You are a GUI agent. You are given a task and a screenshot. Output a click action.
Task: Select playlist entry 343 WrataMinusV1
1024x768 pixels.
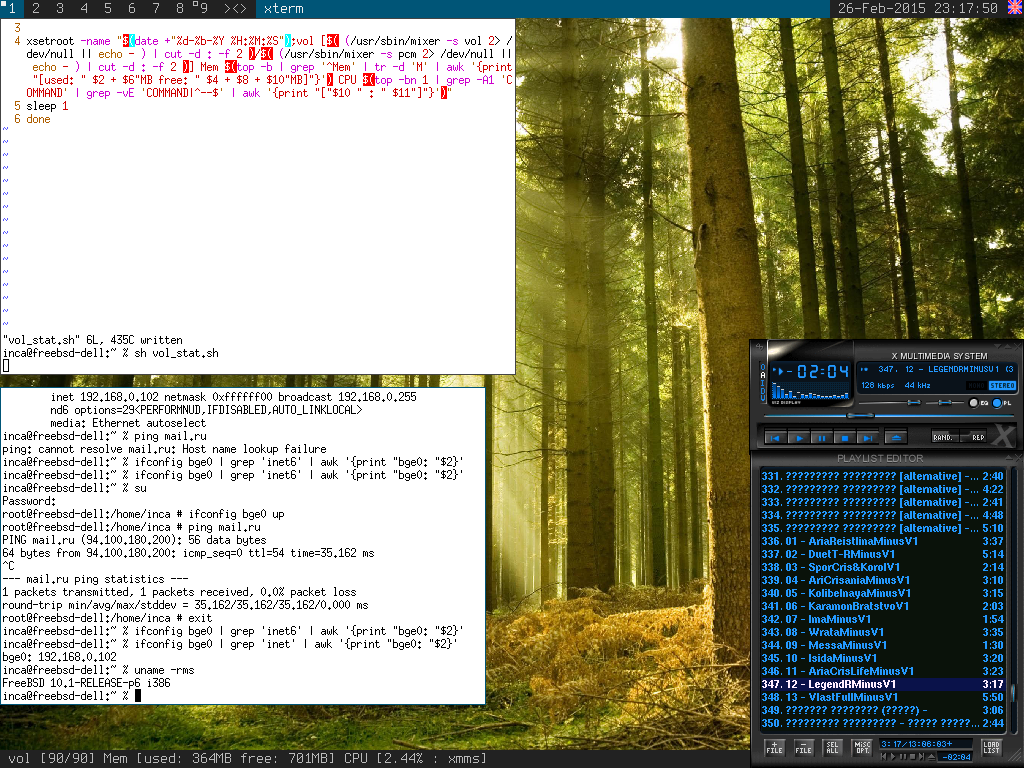[882, 633]
